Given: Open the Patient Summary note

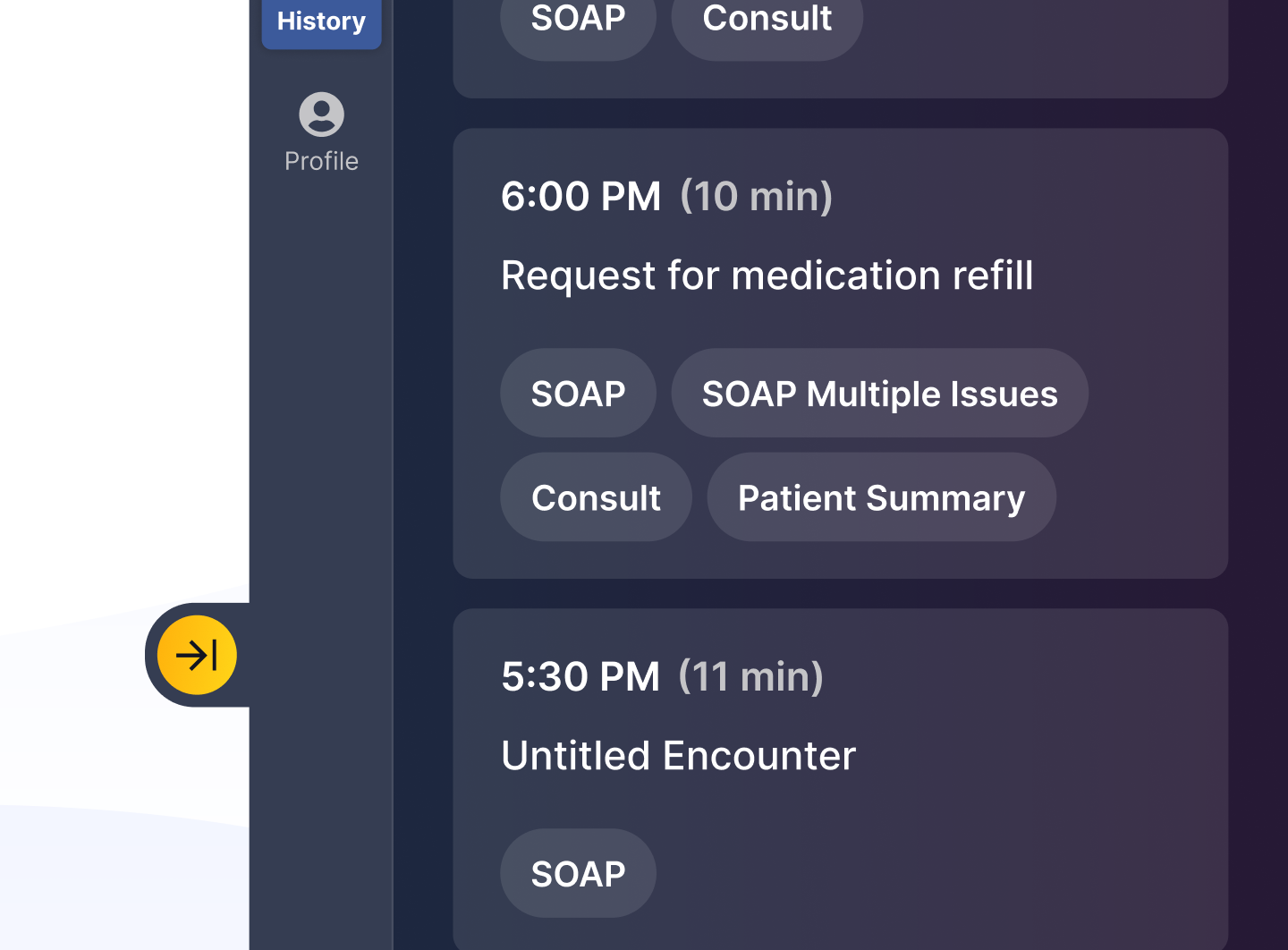Looking at the screenshot, I should click(x=881, y=497).
